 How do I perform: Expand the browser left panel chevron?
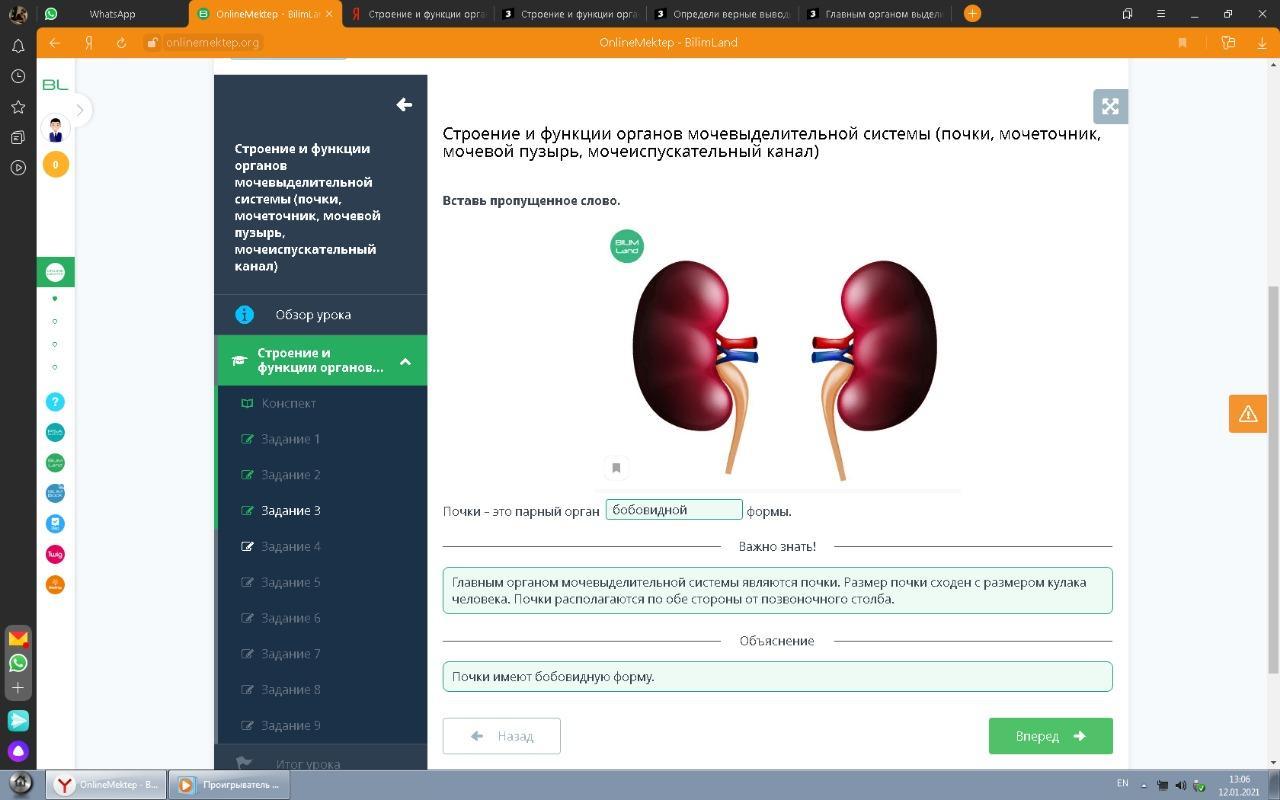[79, 110]
